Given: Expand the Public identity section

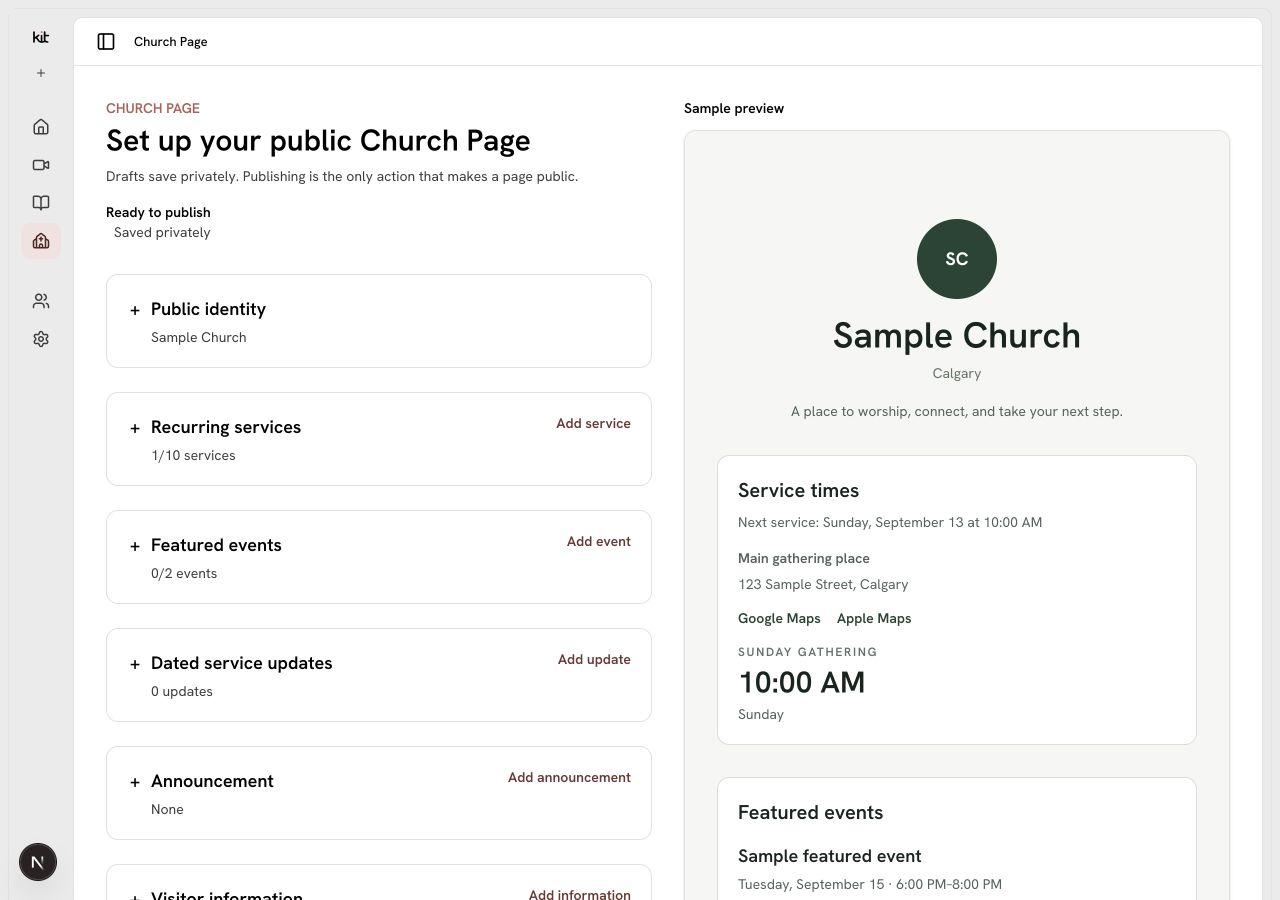Looking at the screenshot, I should pos(135,310).
